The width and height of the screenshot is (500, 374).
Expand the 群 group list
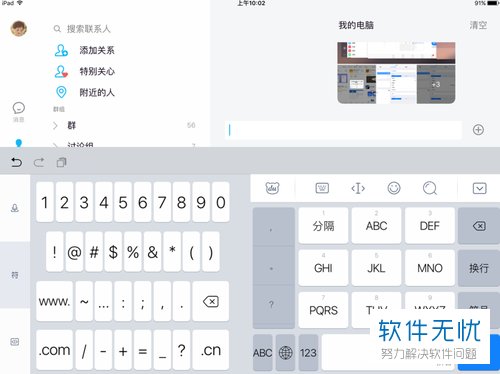coord(125,125)
